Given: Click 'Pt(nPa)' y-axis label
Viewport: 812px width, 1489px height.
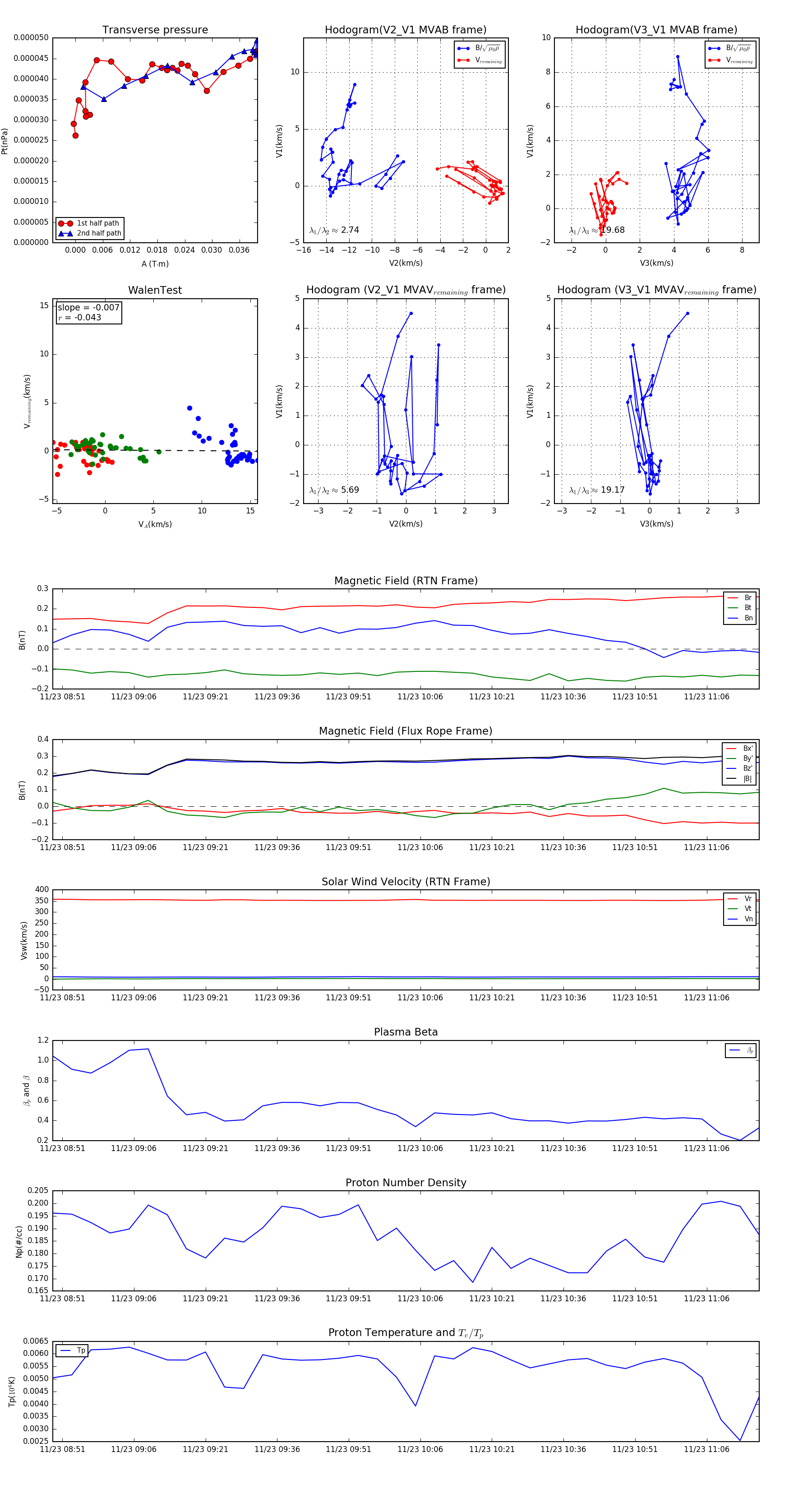Looking at the screenshot, I should (5, 140).
